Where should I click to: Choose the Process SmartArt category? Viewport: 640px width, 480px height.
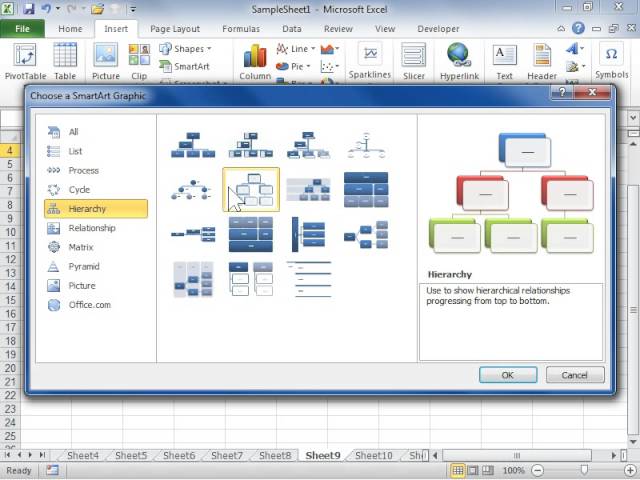coord(96,170)
